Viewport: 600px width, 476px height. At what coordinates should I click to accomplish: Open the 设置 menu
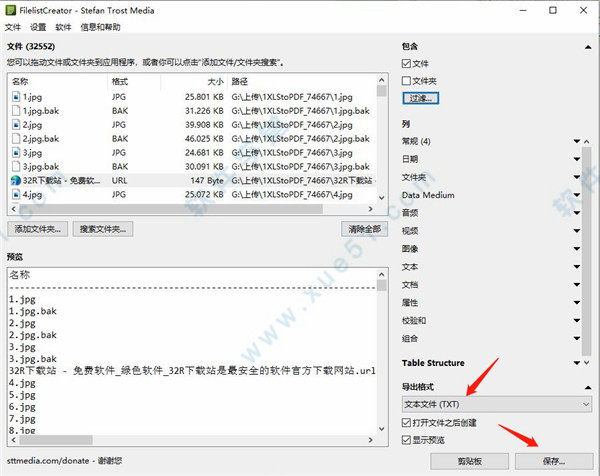coord(38,28)
